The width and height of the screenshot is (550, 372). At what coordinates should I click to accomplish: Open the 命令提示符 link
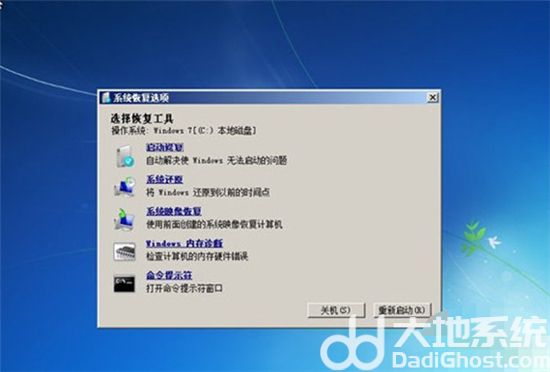169,275
